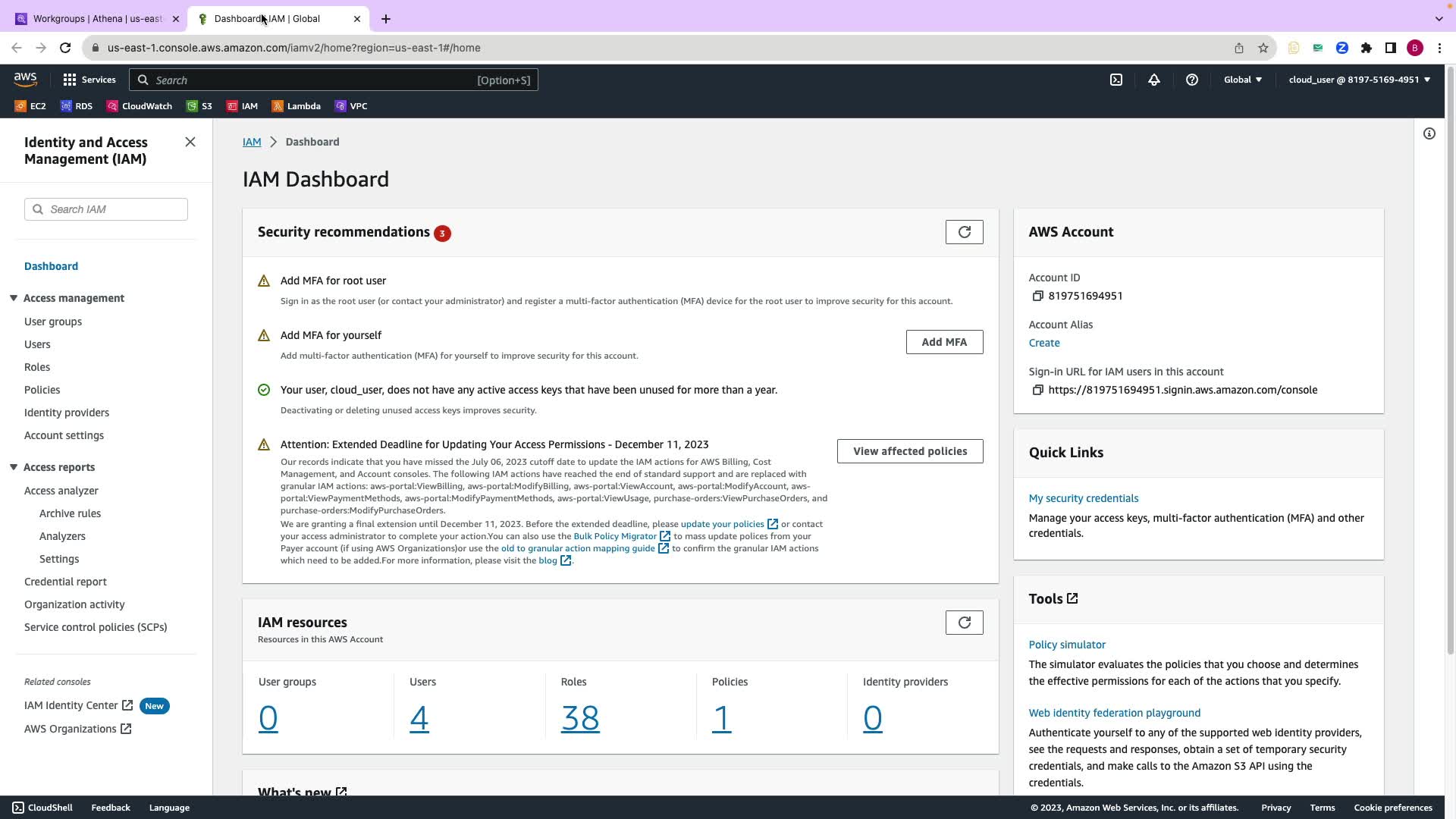
Task: Click the Add MFA button
Action: pyautogui.click(x=943, y=342)
